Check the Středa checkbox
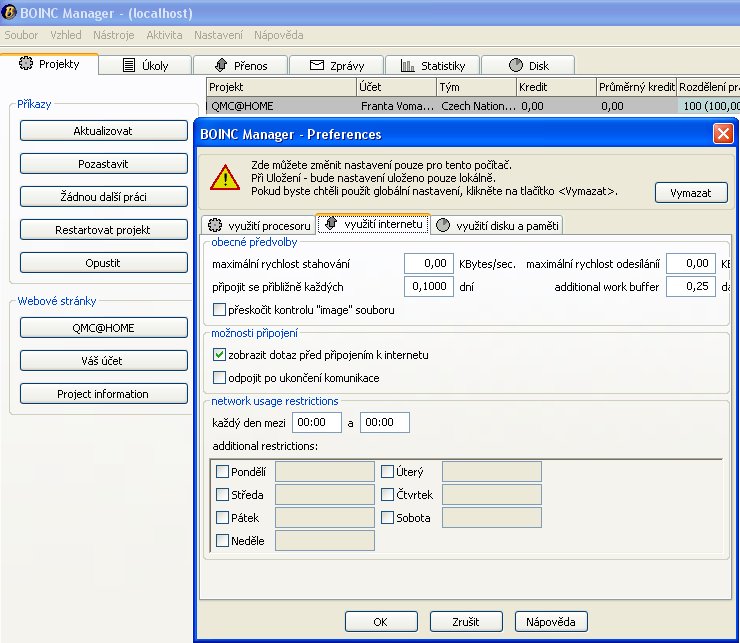The width and height of the screenshot is (740, 643). coord(222,494)
